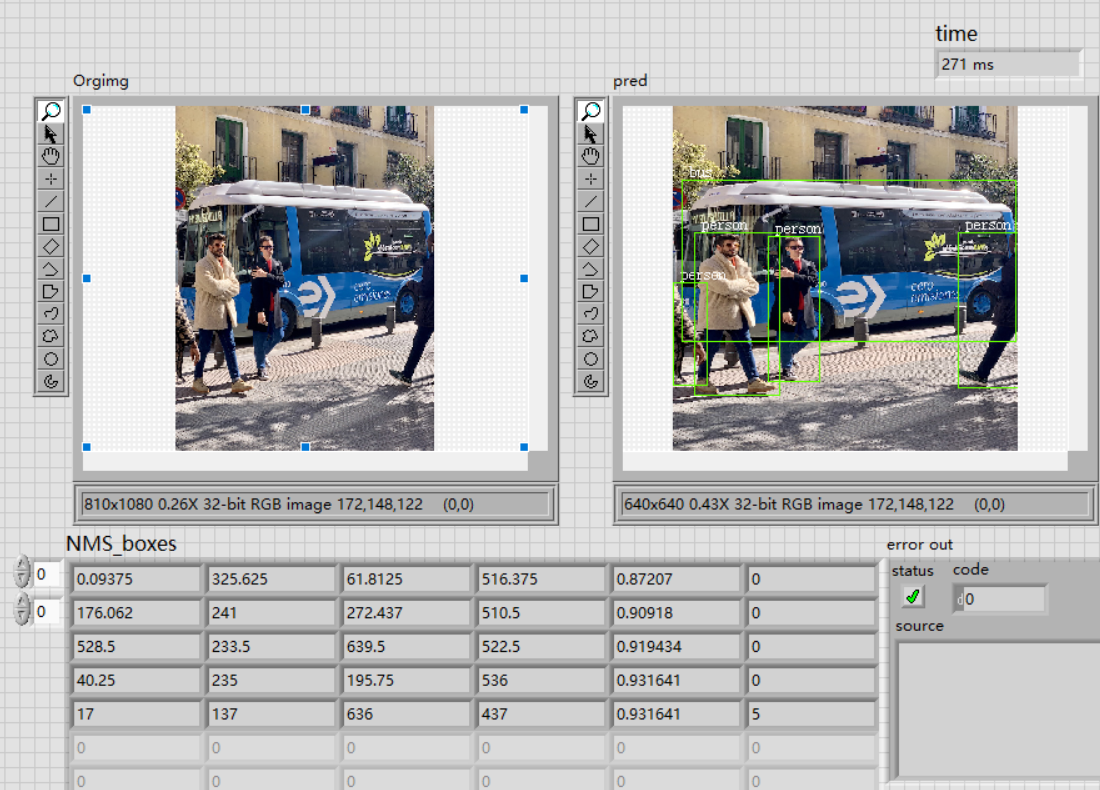Select the Broken Line tool in pred palette
This screenshot has width=1100, height=790.
pos(591,269)
